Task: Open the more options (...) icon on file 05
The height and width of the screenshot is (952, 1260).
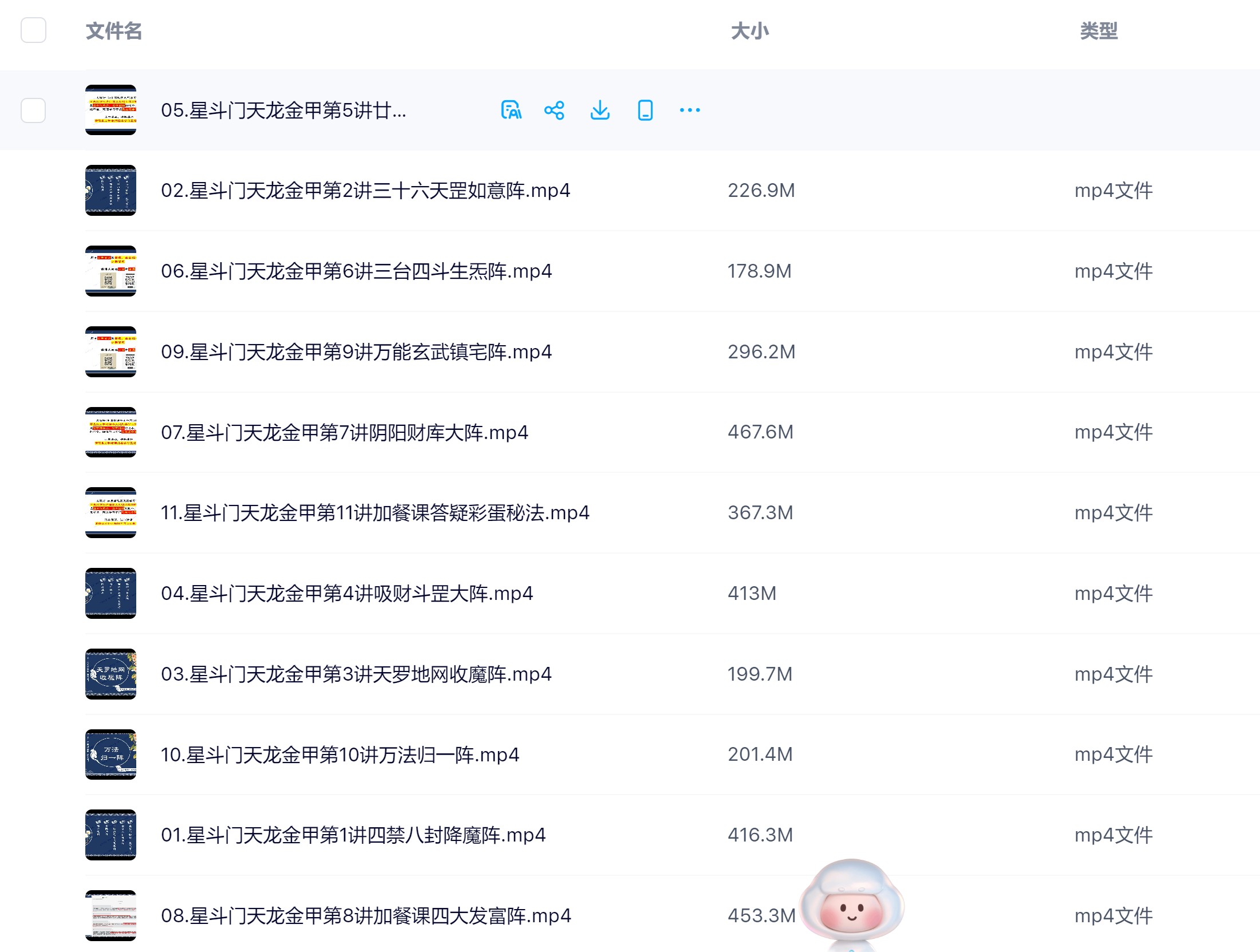Action: (689, 110)
